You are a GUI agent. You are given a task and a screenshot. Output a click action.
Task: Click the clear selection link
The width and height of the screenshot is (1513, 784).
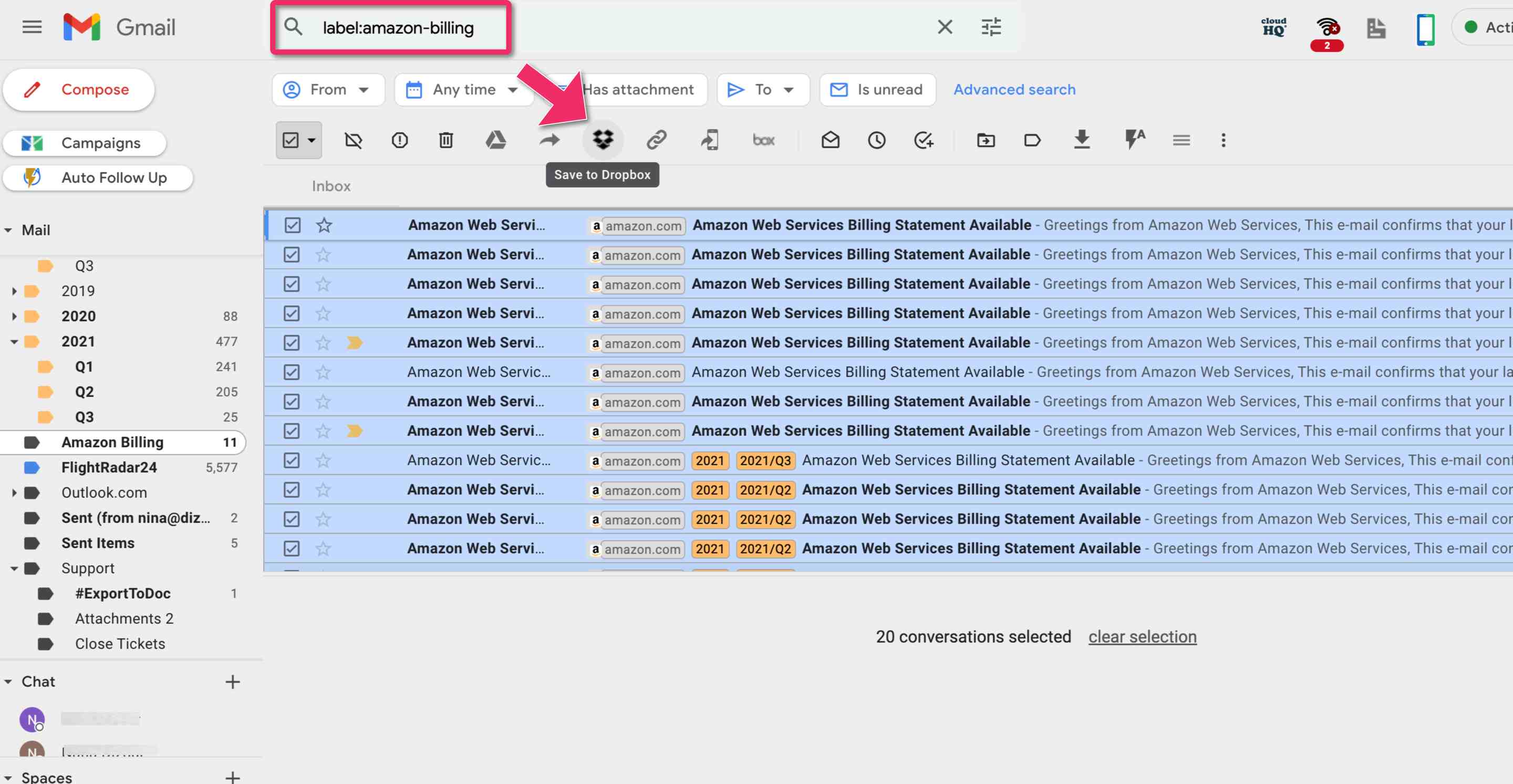[1142, 636]
